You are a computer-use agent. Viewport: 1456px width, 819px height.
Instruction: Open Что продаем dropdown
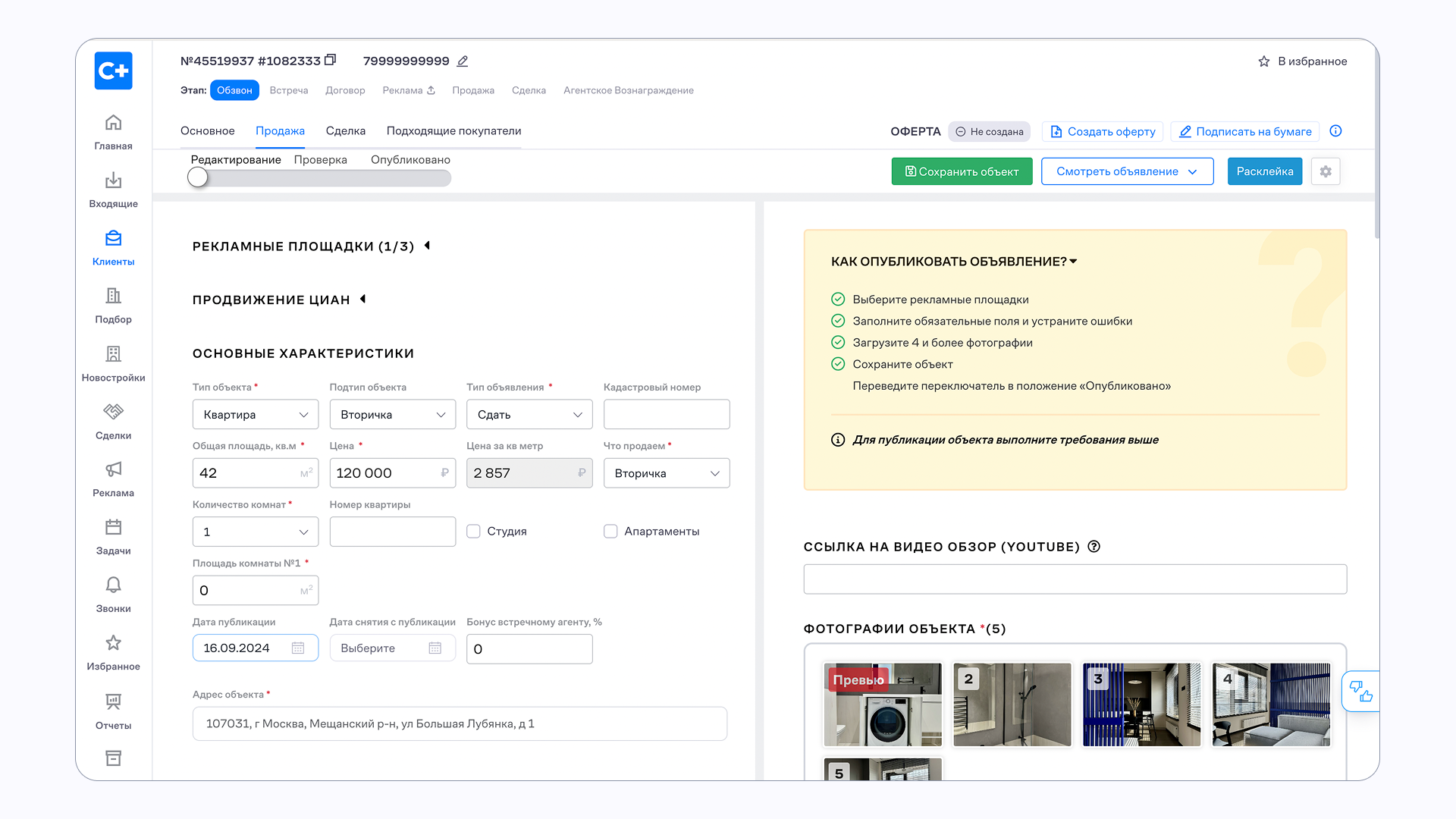(x=667, y=473)
